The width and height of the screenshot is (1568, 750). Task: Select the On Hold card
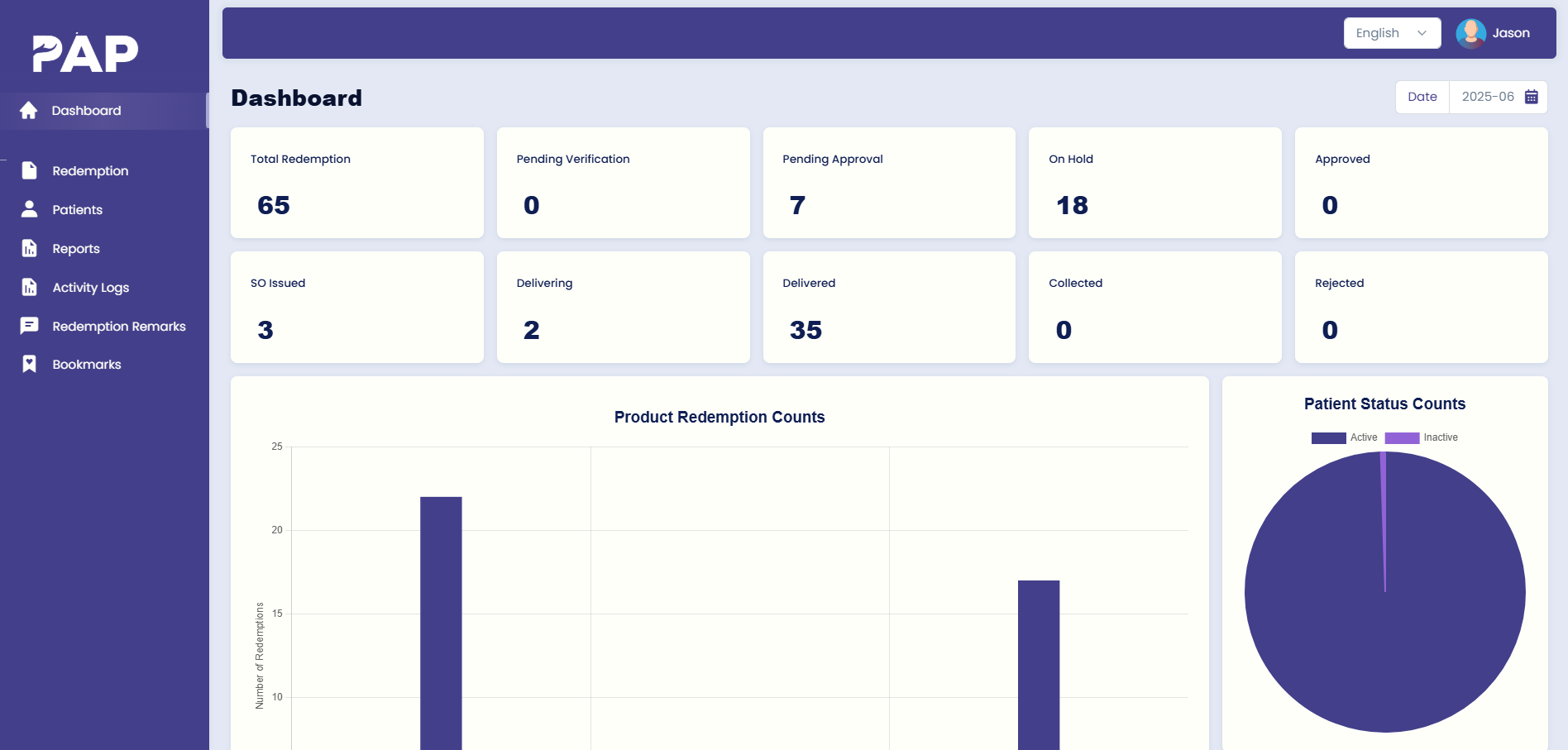(1155, 183)
